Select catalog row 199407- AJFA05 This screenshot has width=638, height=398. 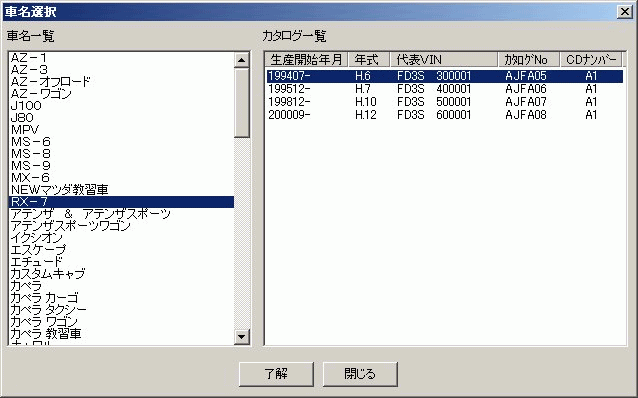click(445, 76)
